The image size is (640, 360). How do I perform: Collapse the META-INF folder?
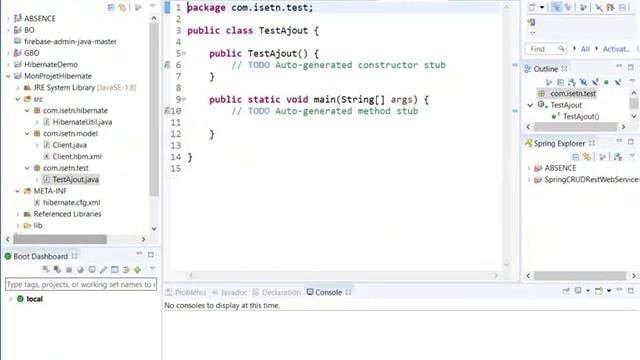tap(18, 191)
